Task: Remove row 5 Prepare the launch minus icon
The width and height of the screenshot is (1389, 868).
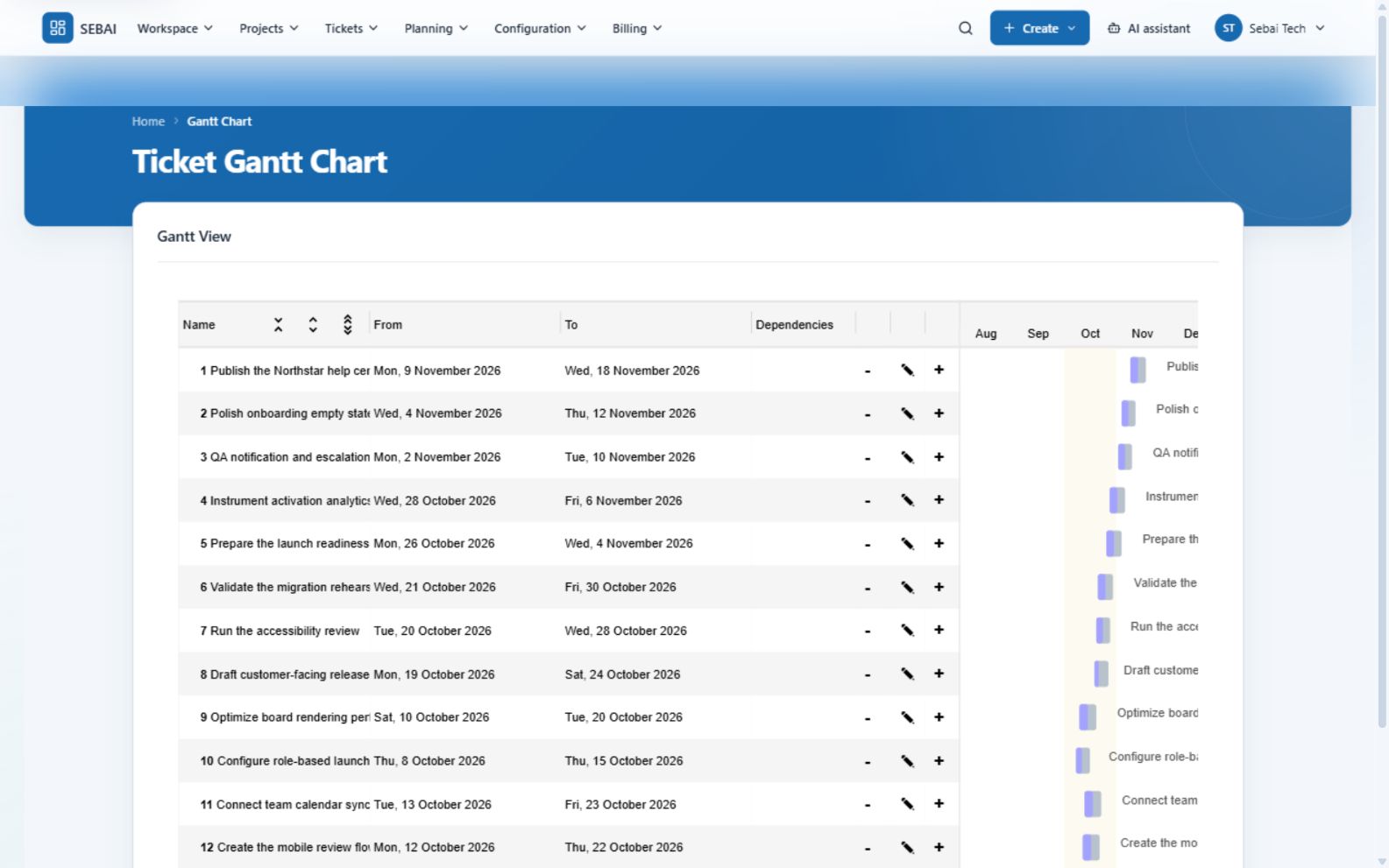Action: tap(868, 545)
